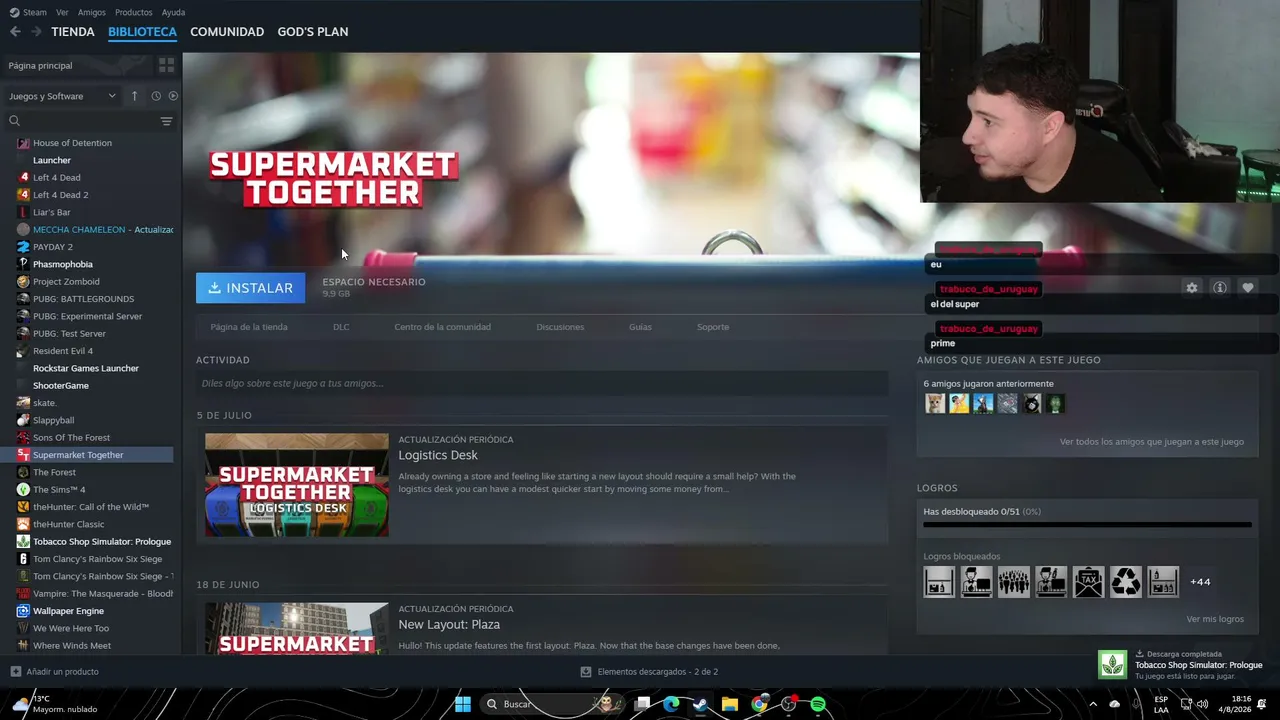Image resolution: width=1280 pixels, height=720 pixels.
Task: Open Logistics Desk update thumbnail
Action: pyautogui.click(x=297, y=485)
